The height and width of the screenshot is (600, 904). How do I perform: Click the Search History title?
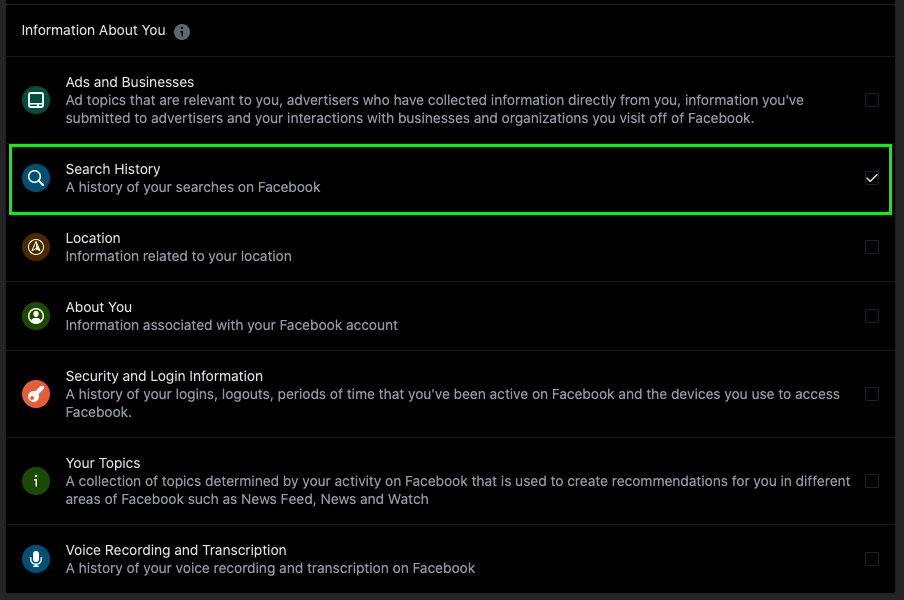(113, 169)
